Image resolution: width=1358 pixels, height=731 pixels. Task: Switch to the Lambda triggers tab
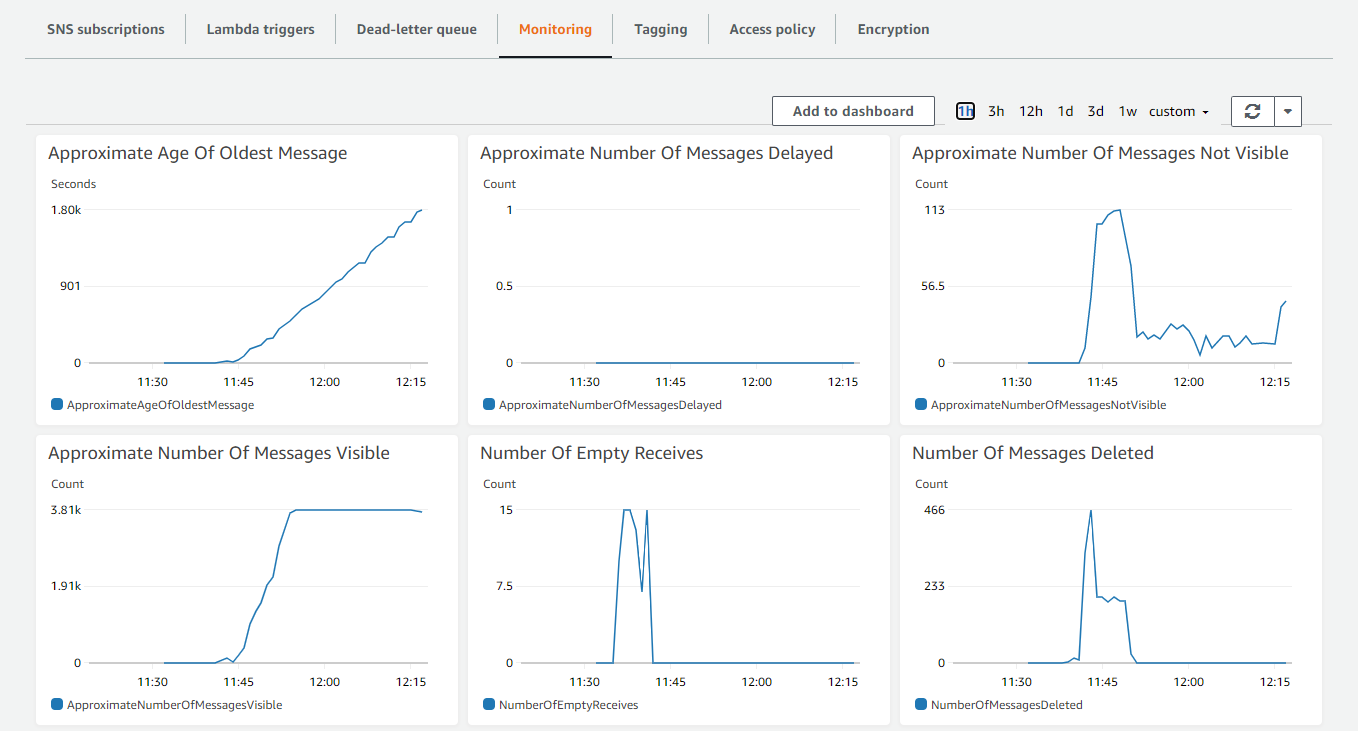(x=259, y=29)
